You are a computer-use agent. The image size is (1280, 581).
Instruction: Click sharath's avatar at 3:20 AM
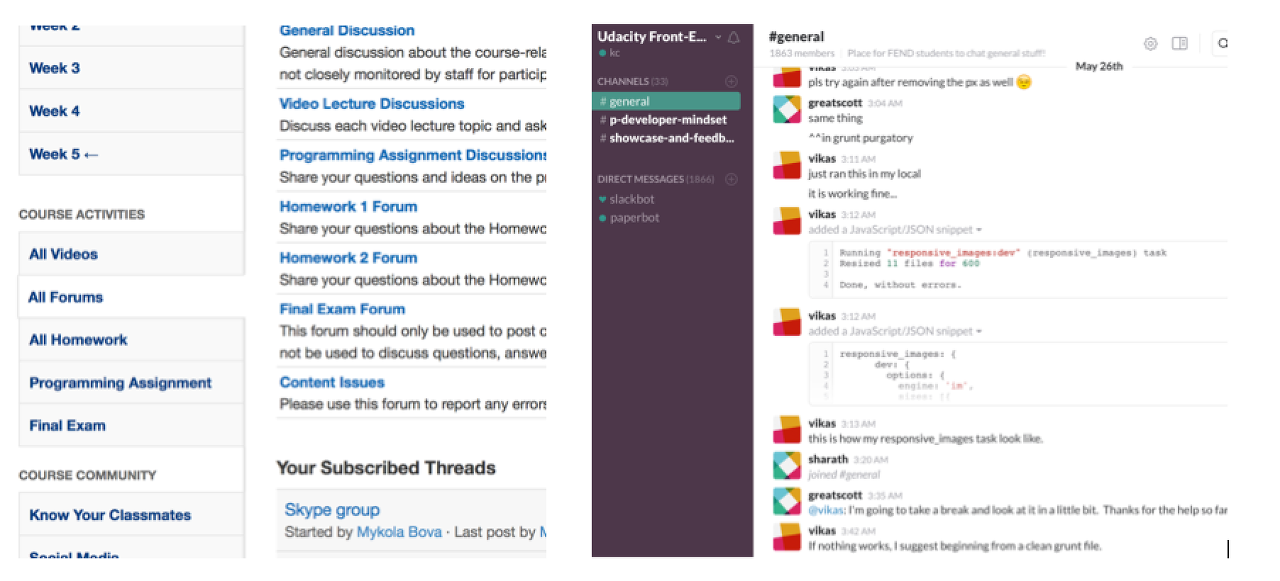(788, 466)
